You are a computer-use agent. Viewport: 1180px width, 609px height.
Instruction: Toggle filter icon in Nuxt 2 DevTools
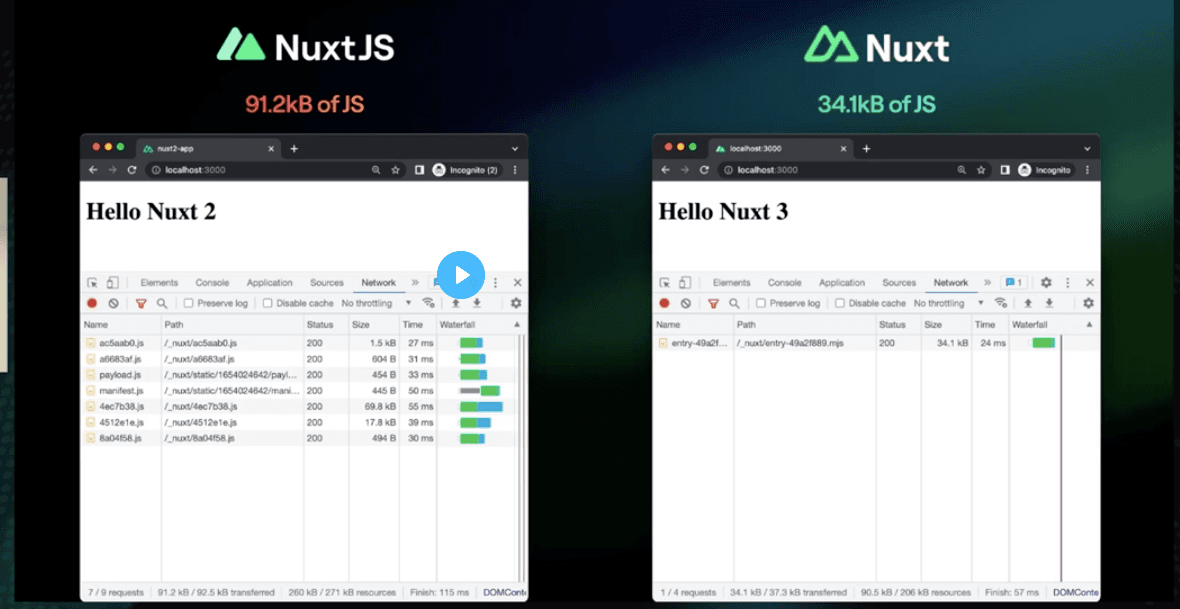[x=141, y=303]
